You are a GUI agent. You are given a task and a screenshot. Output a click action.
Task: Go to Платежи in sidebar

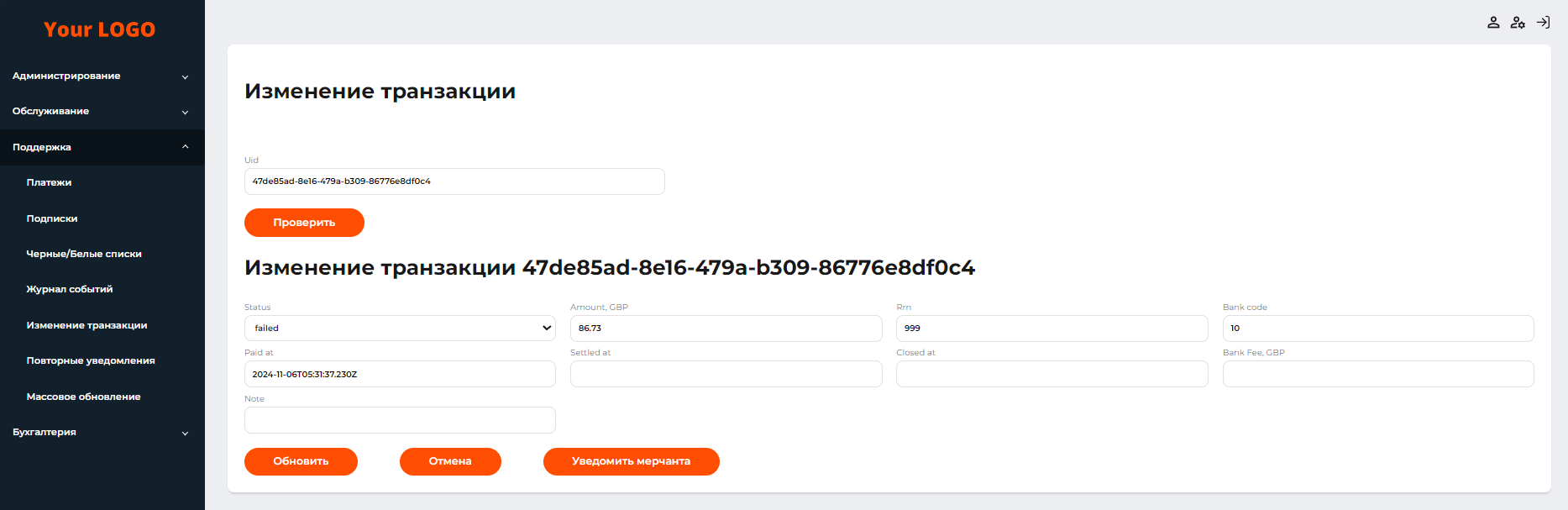point(50,183)
